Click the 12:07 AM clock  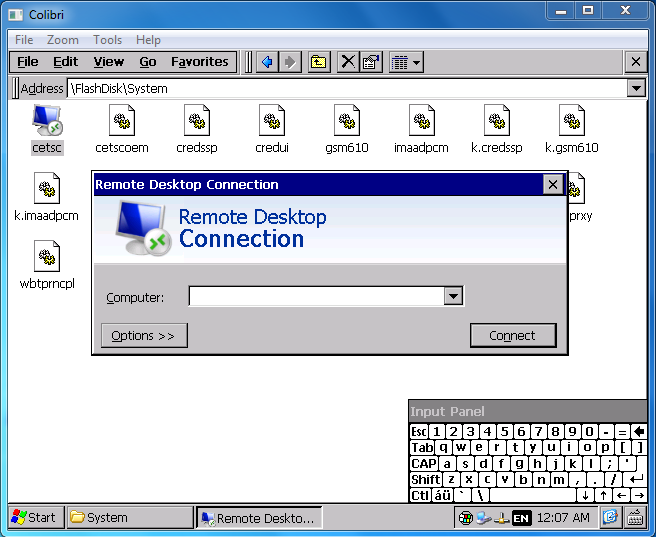click(x=563, y=518)
